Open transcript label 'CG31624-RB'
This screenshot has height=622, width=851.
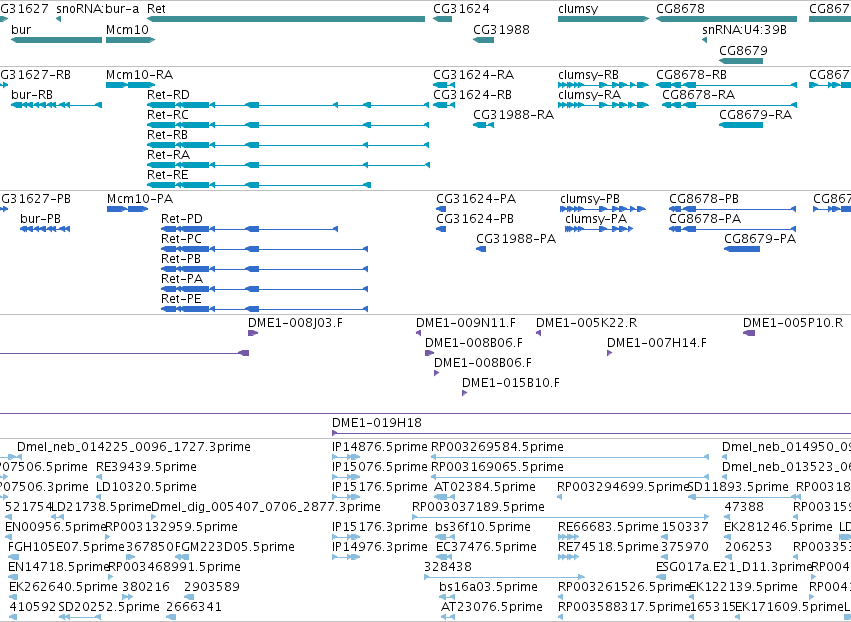coord(472,94)
